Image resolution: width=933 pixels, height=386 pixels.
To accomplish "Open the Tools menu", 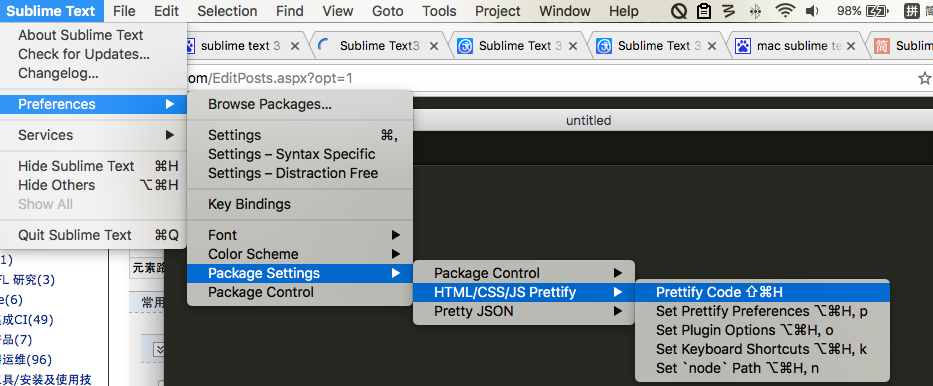I will click(x=439, y=11).
